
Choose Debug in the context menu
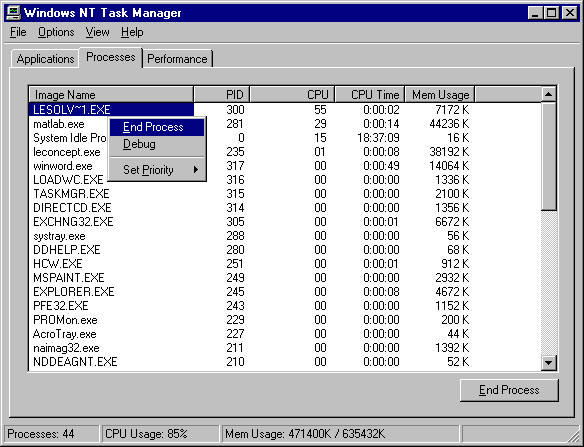tap(157, 144)
